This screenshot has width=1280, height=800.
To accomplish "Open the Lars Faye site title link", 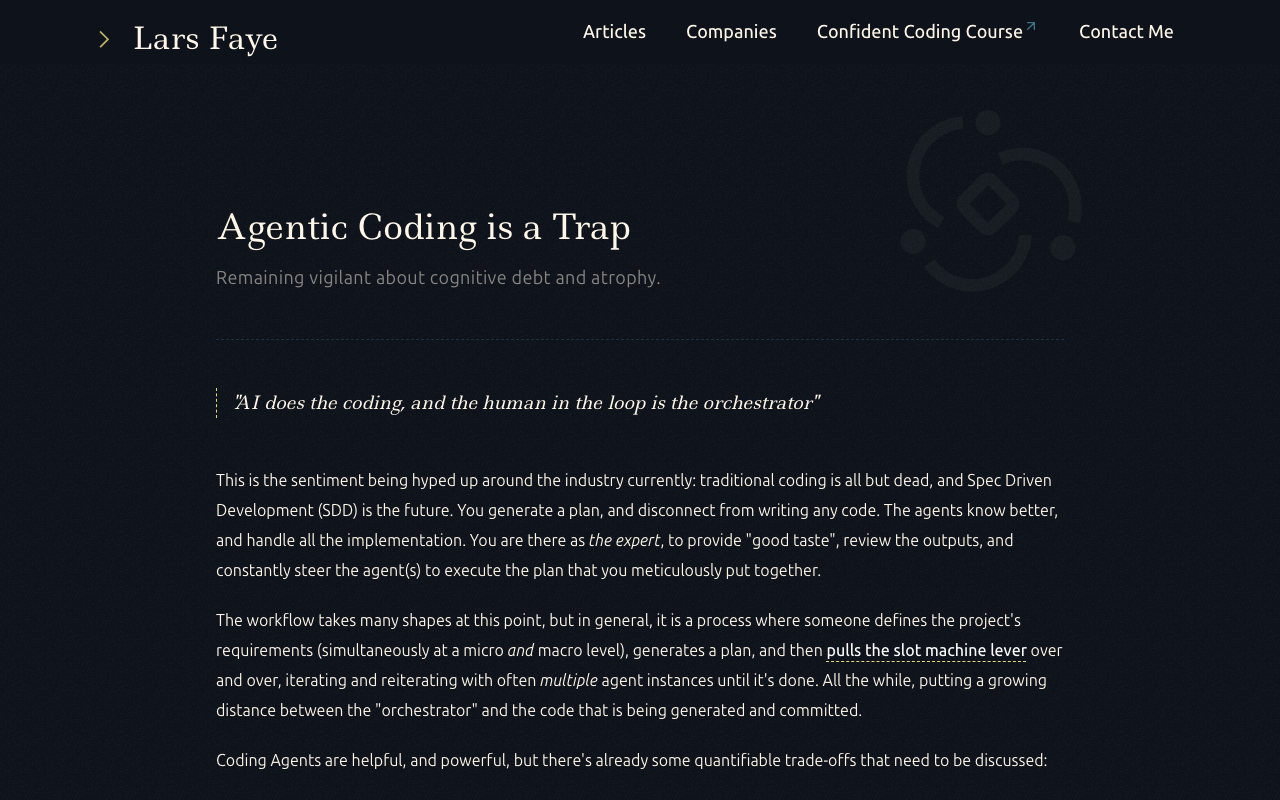I will tap(205, 39).
